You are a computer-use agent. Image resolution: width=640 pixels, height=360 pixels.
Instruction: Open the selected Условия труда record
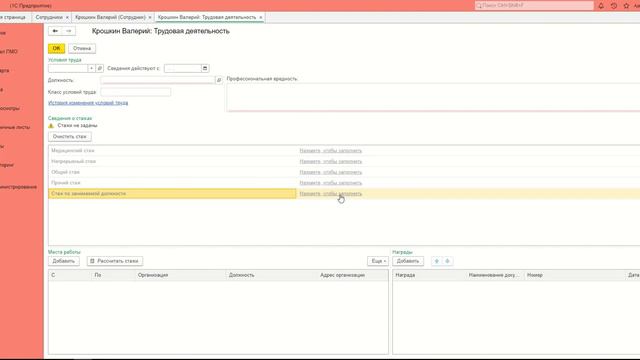[x=100, y=68]
